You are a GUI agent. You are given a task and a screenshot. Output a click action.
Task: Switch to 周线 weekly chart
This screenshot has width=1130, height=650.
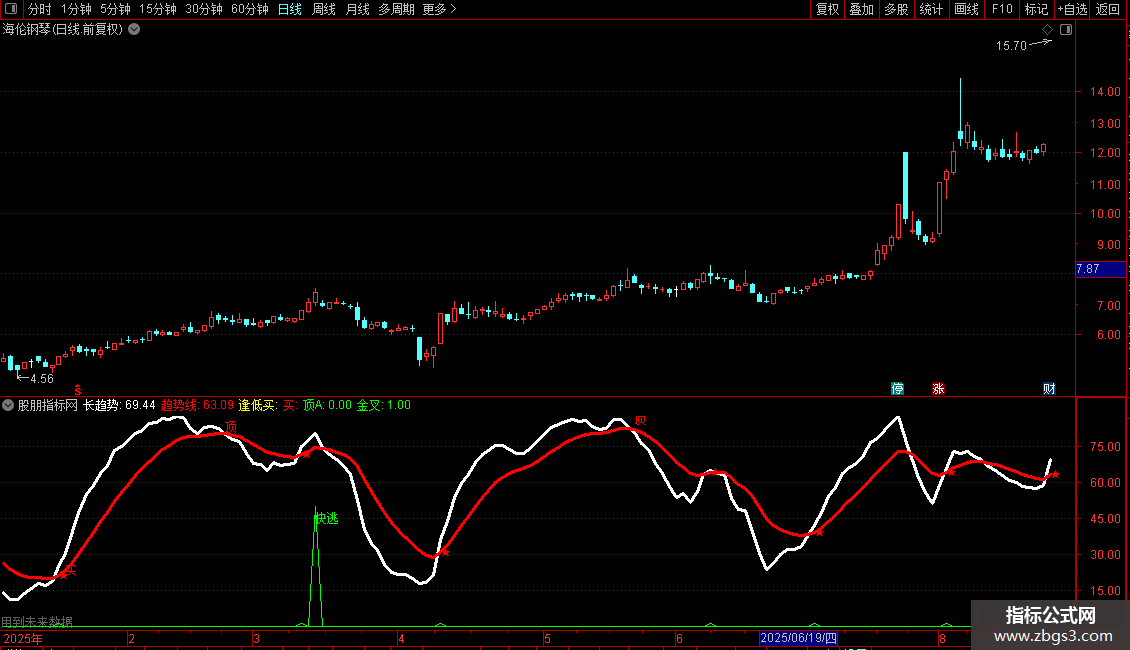(x=324, y=9)
